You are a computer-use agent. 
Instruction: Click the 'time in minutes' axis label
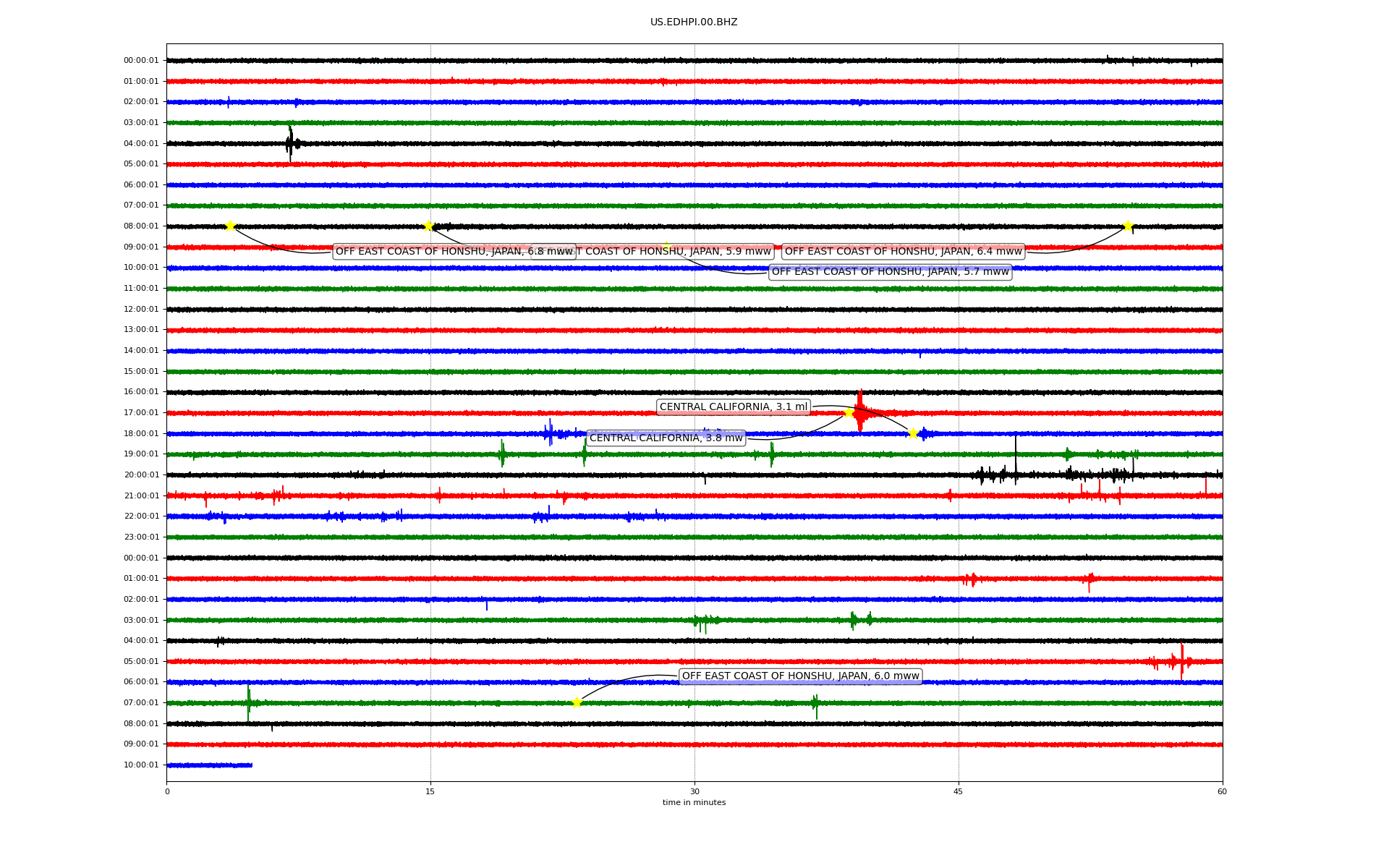(694, 803)
